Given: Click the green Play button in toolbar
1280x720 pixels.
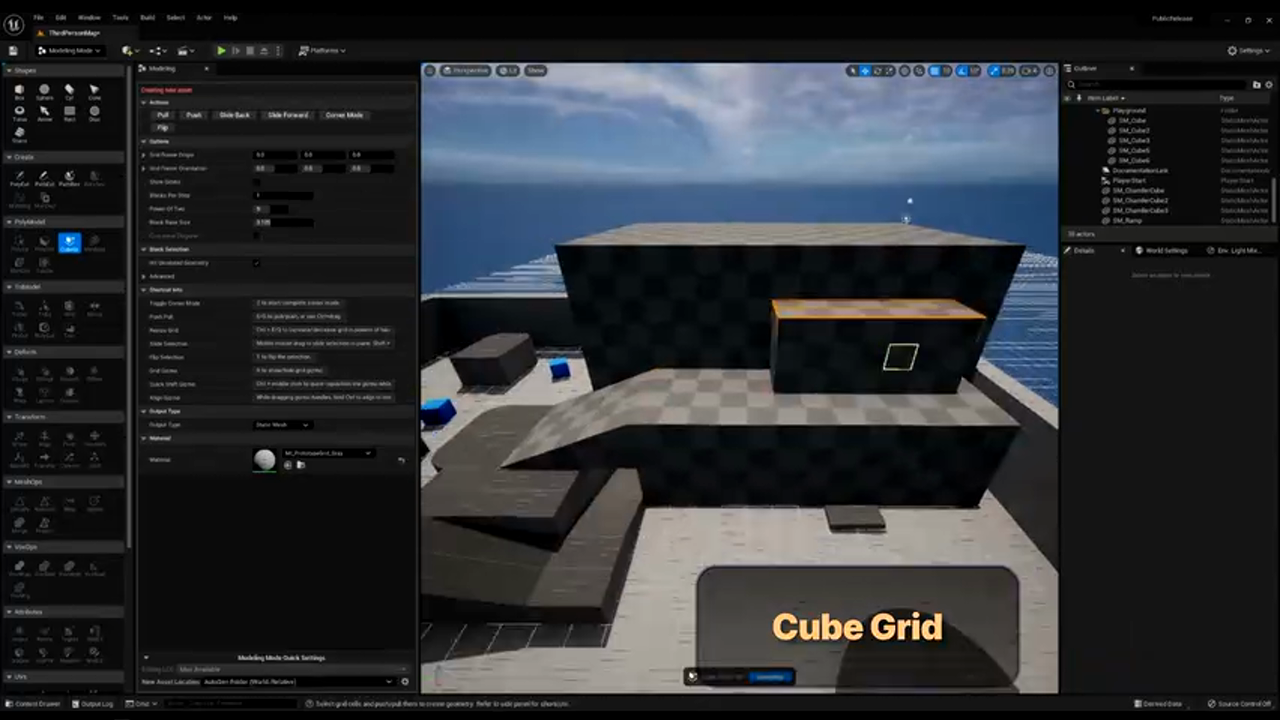Looking at the screenshot, I should click(221, 50).
